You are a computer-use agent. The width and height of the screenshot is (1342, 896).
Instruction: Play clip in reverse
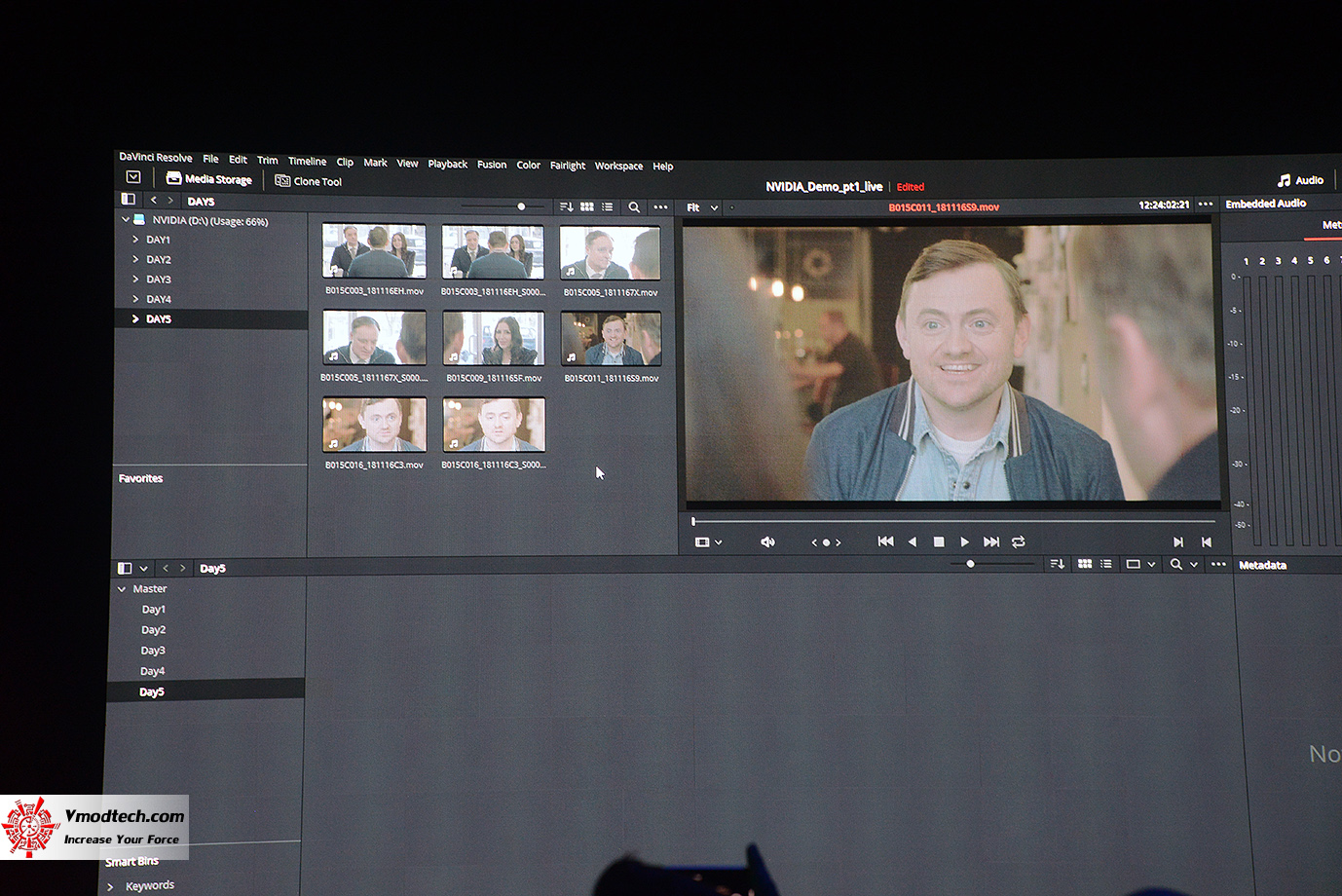(x=913, y=541)
